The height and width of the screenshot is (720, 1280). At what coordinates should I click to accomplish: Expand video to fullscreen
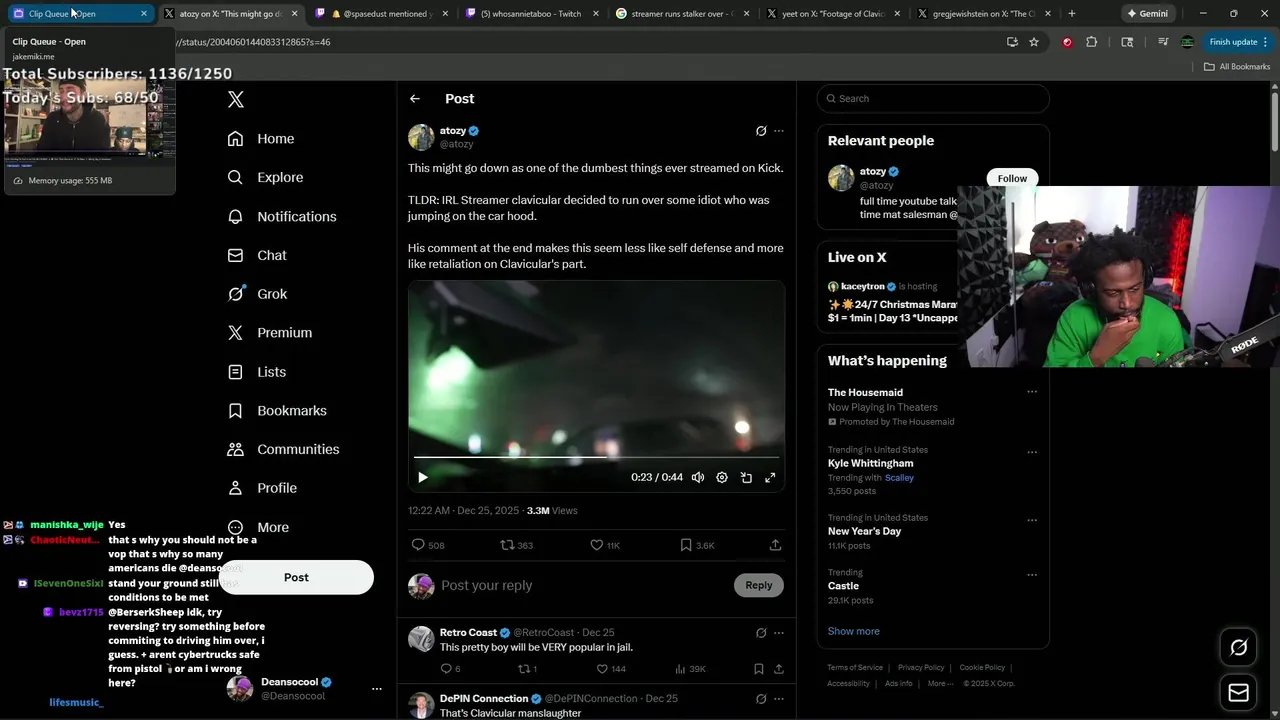tap(770, 478)
